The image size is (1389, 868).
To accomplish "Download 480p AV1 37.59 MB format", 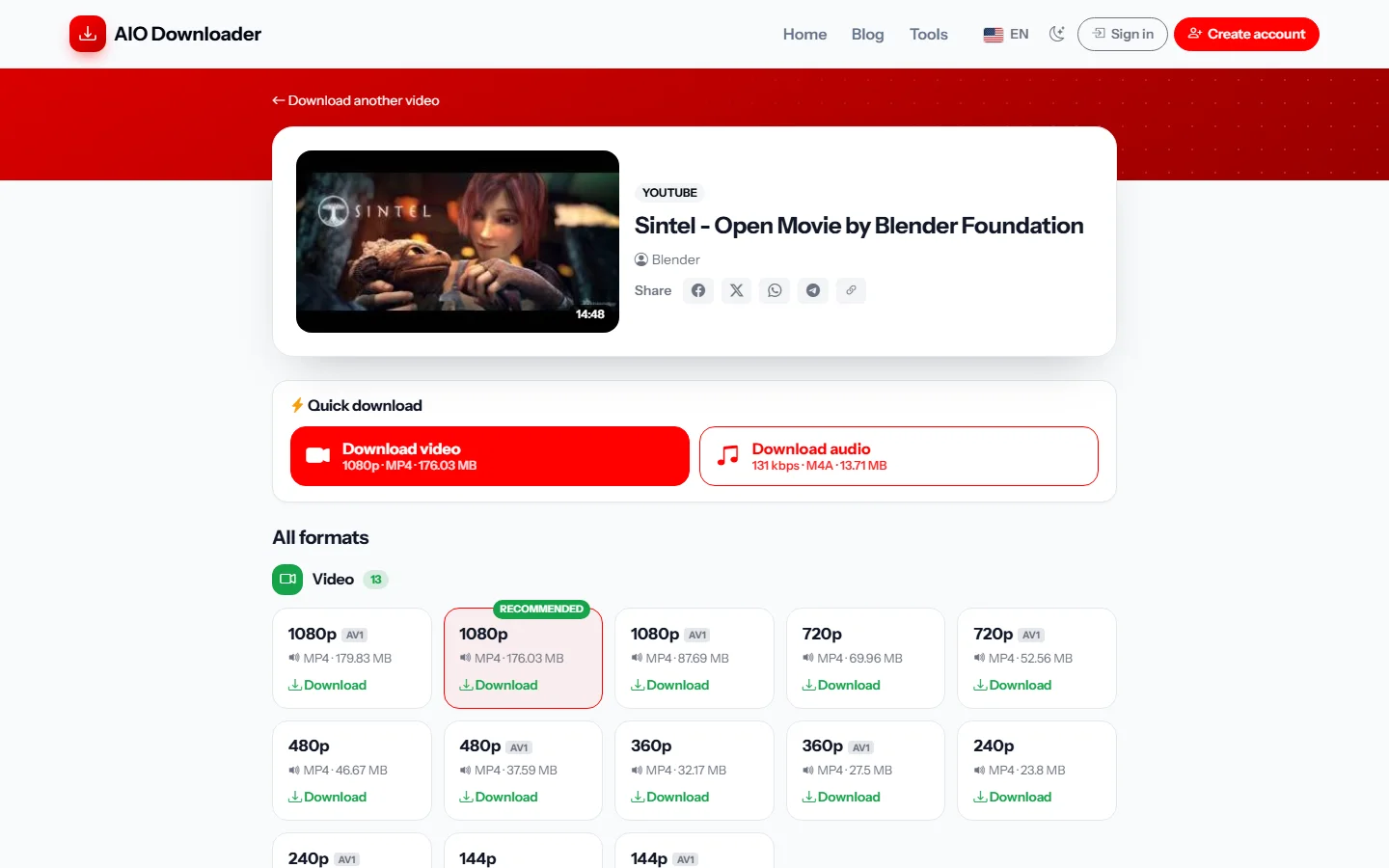I will (499, 797).
